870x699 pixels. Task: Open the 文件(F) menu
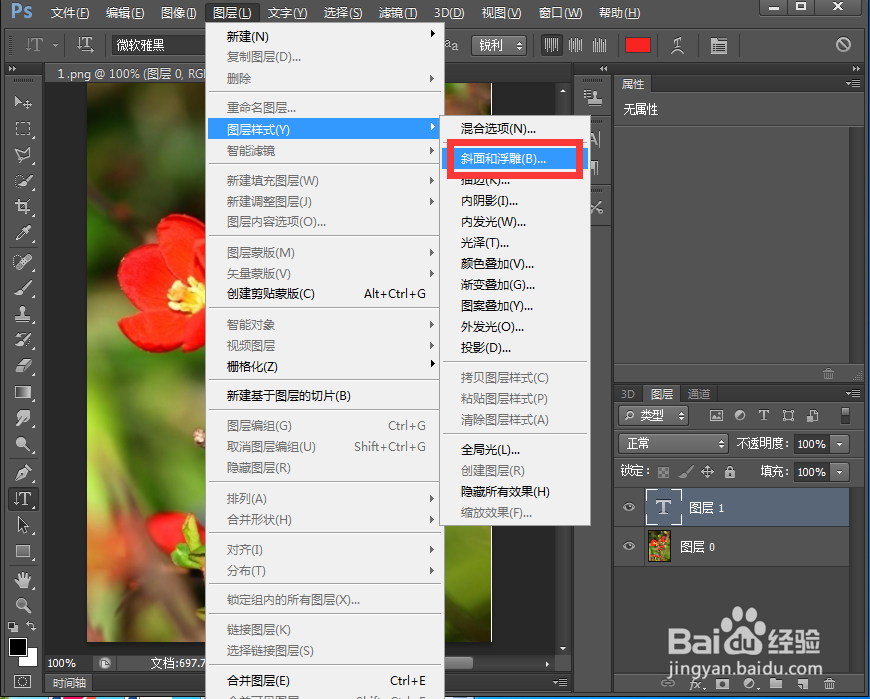coord(70,12)
